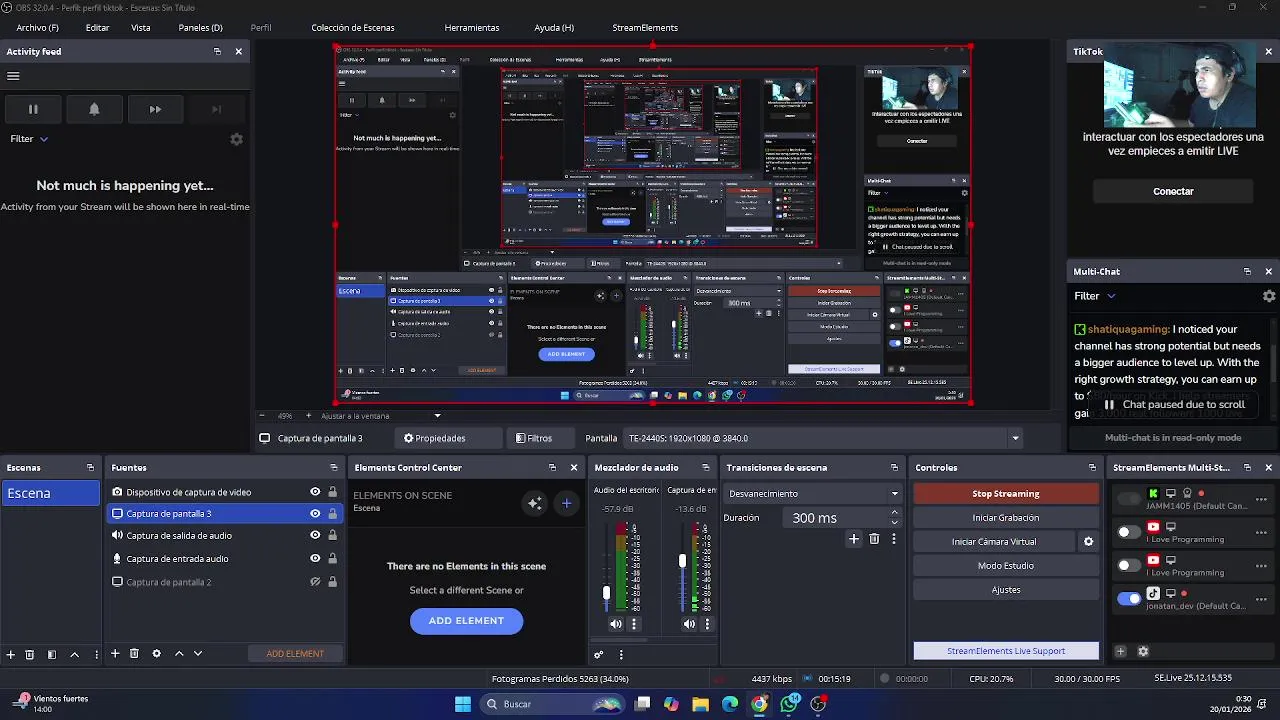The image size is (1280, 720).
Task: Open the Pantalla display selection dropdown
Action: coord(822,438)
